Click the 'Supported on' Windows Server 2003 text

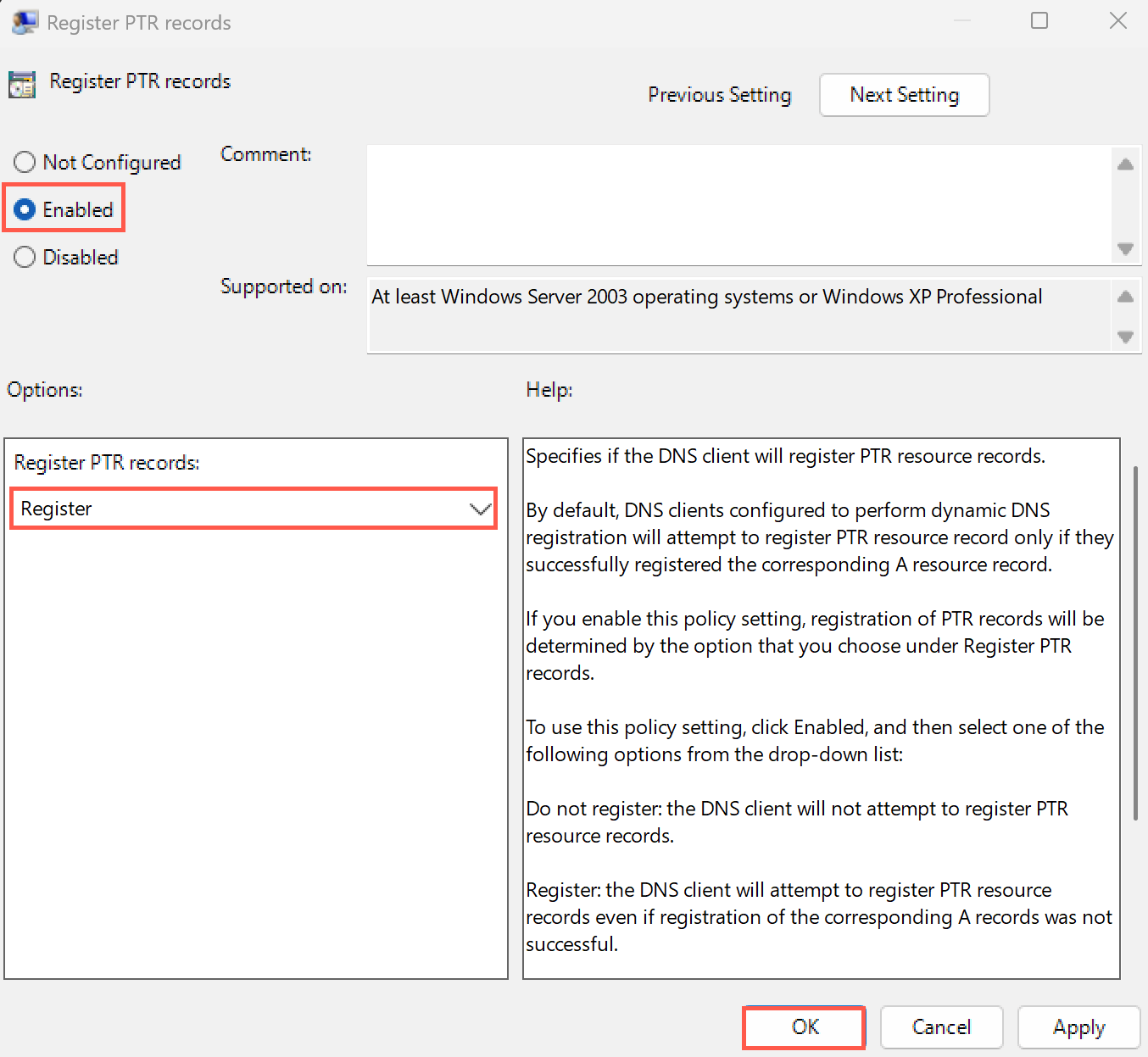tap(707, 297)
